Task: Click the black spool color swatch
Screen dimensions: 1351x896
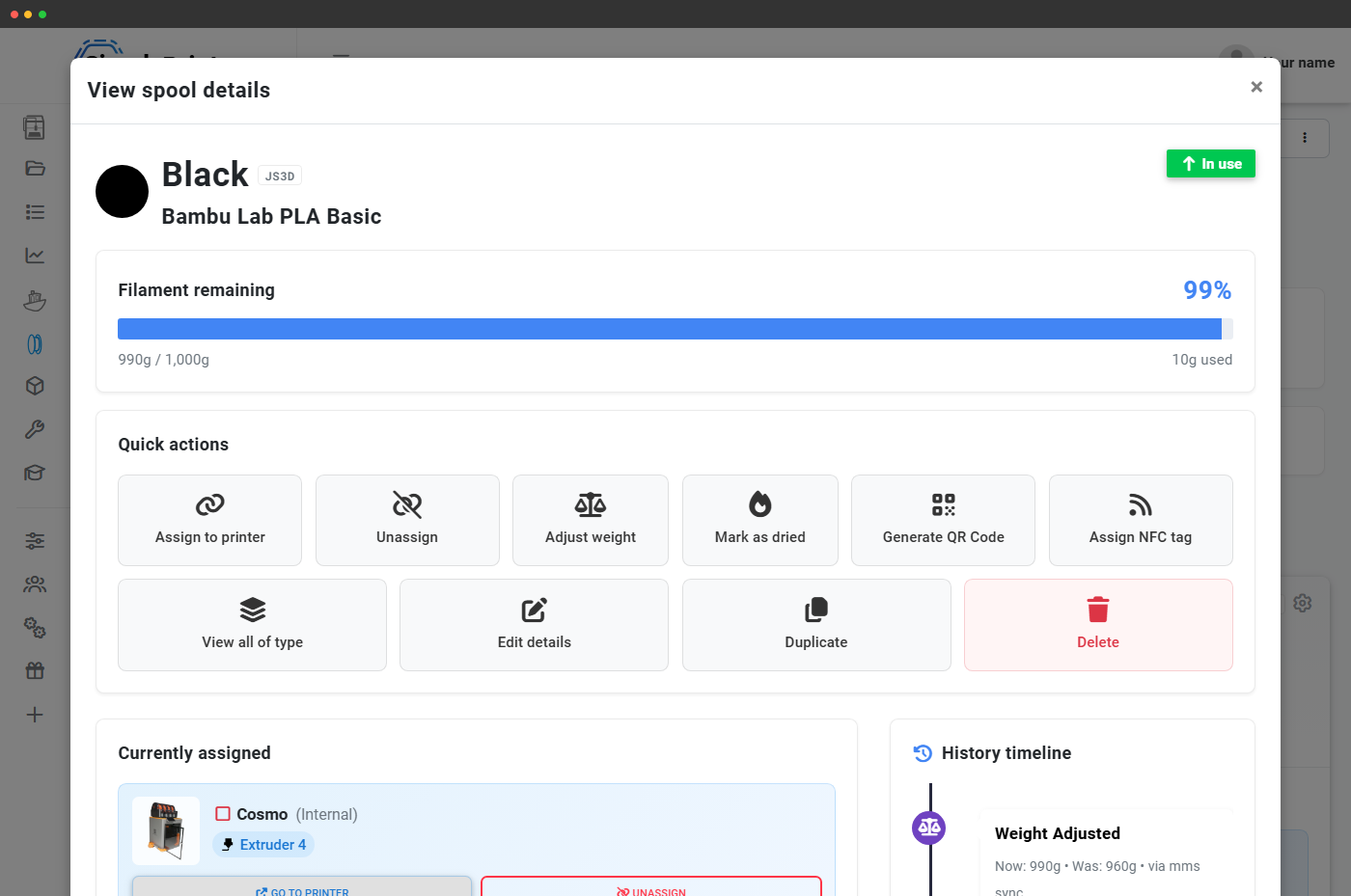Action: [122, 191]
